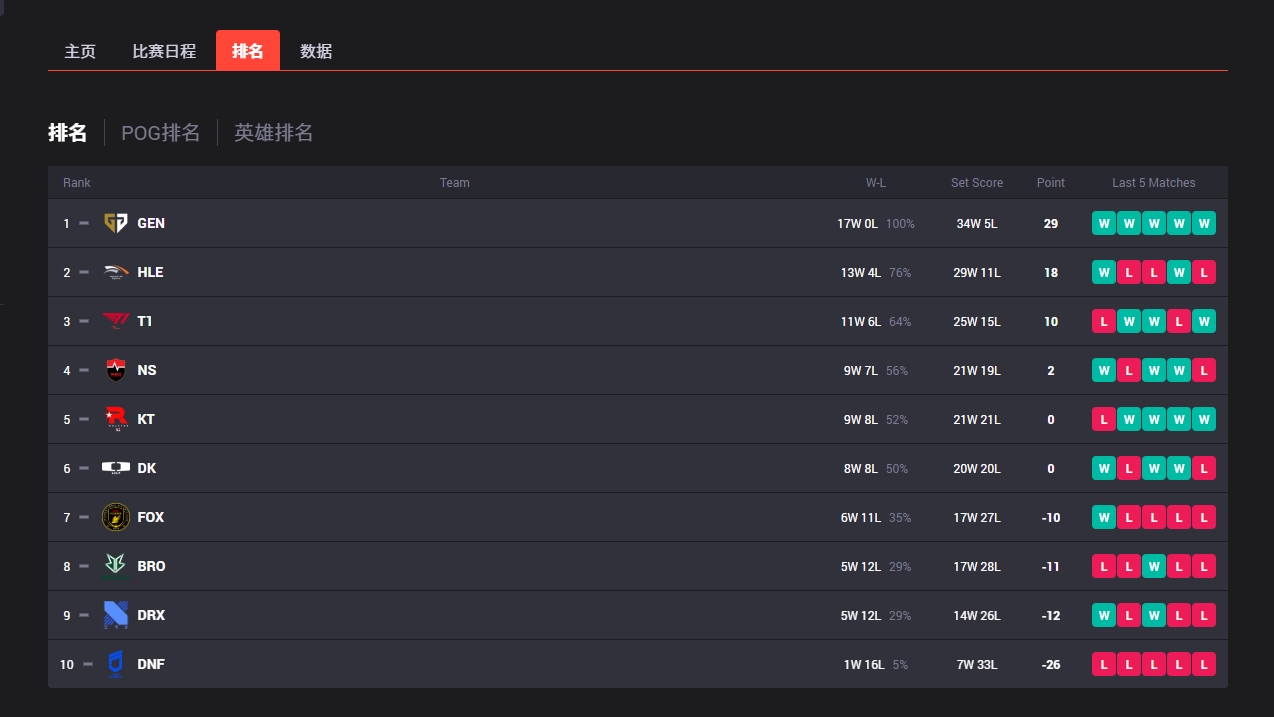Viewport: 1274px width, 717px height.
Task: Click HLE's 13W 4L record
Action: tap(861, 273)
